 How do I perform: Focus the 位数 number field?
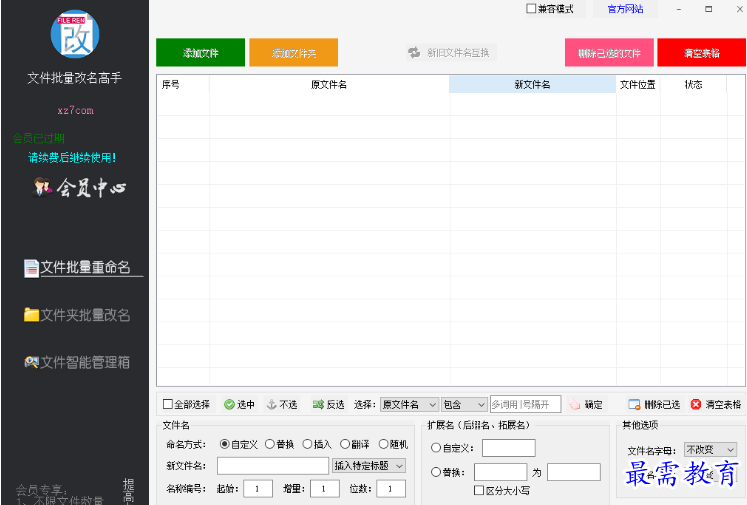click(391, 488)
